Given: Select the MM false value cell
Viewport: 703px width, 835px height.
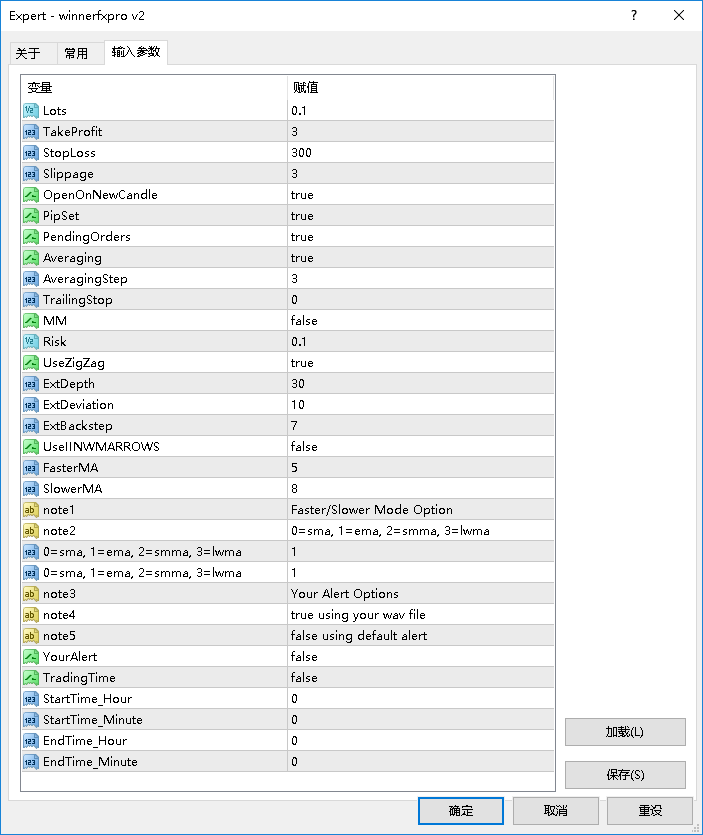Looking at the screenshot, I should [421, 321].
